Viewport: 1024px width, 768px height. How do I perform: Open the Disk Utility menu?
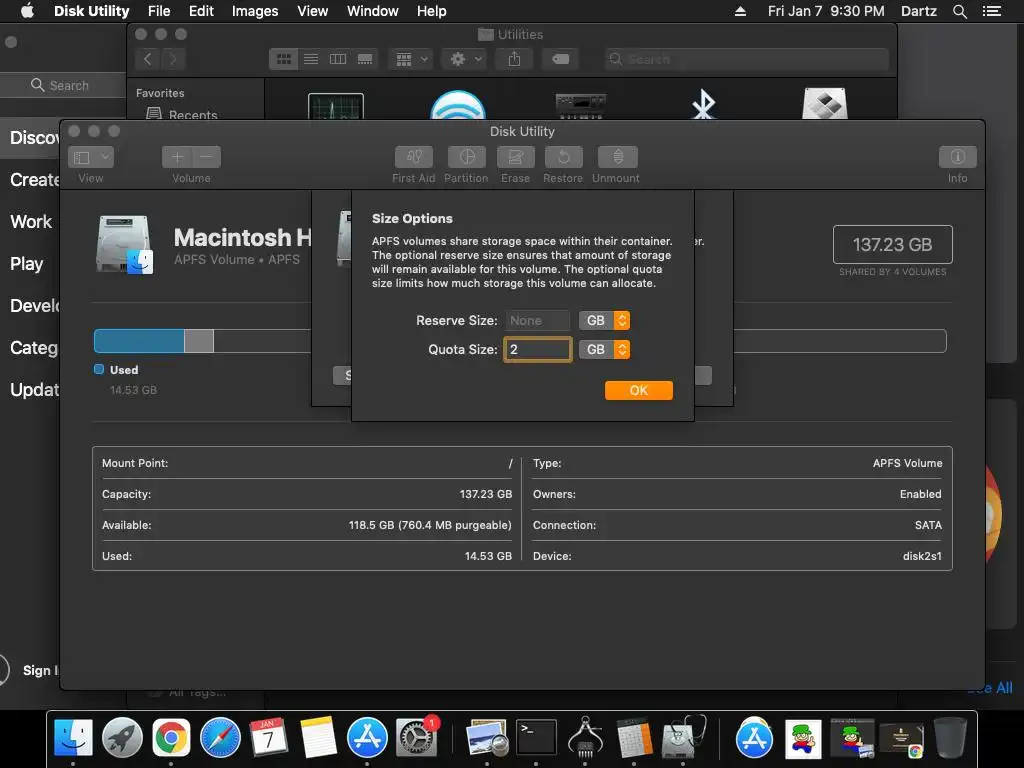(91, 11)
